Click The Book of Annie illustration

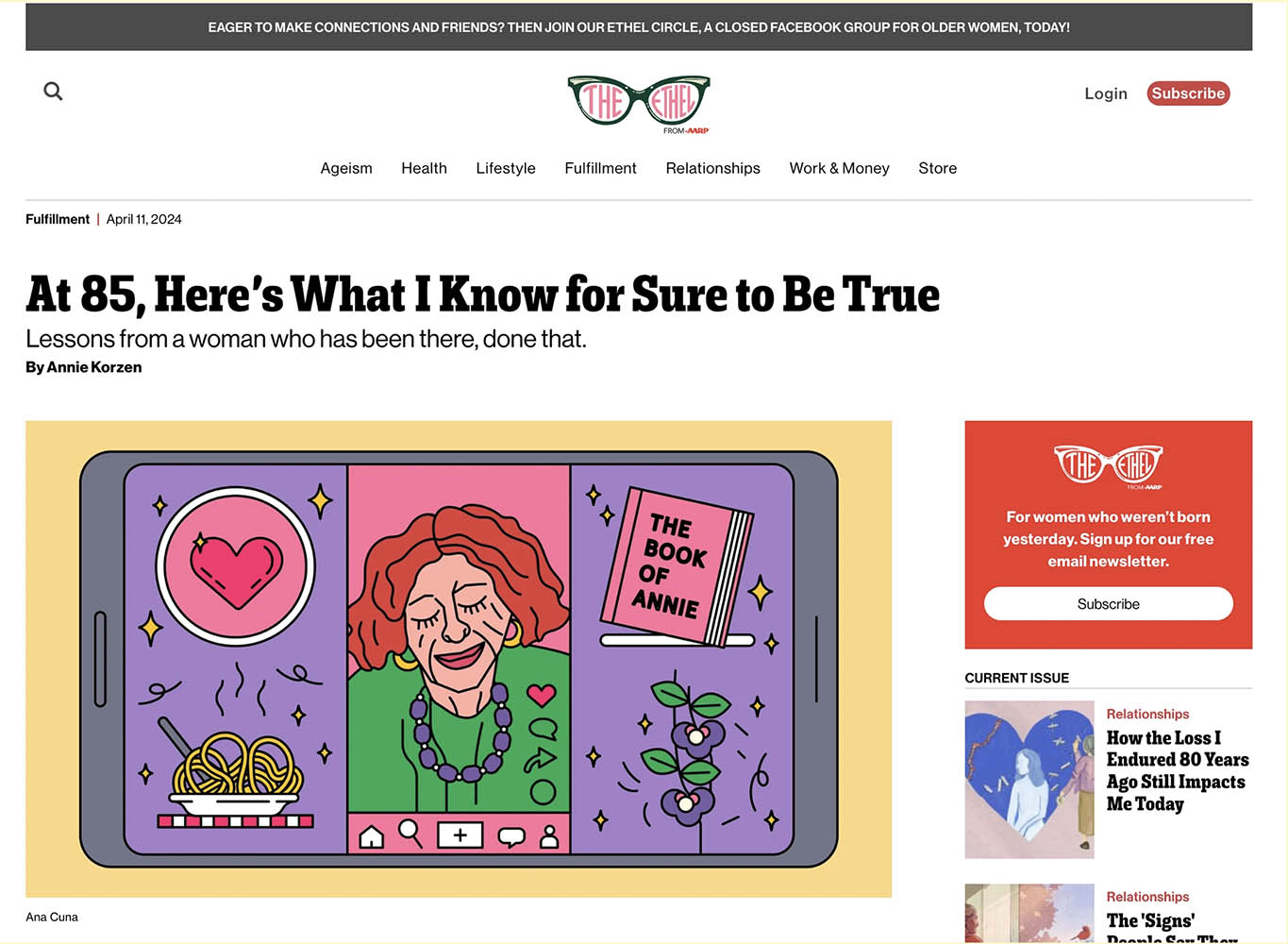tap(677, 566)
